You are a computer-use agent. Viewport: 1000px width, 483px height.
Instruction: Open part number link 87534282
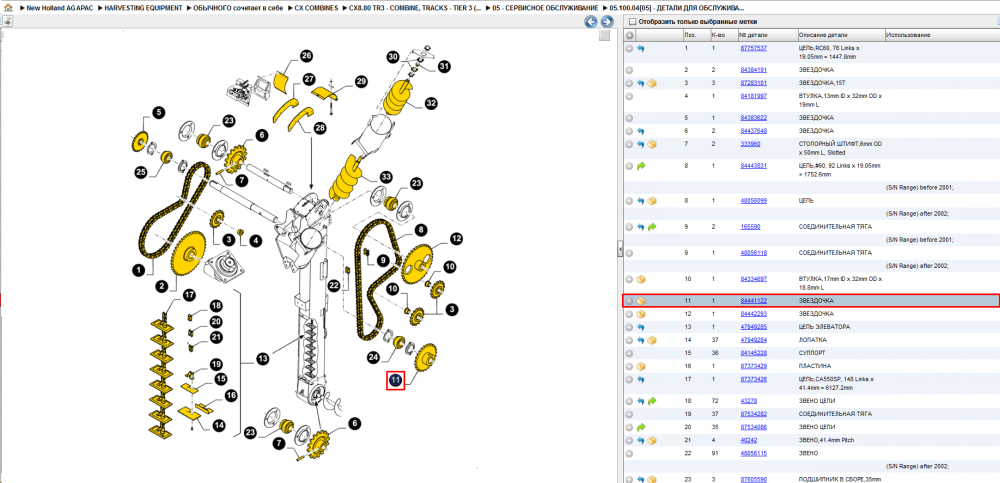(x=753, y=414)
